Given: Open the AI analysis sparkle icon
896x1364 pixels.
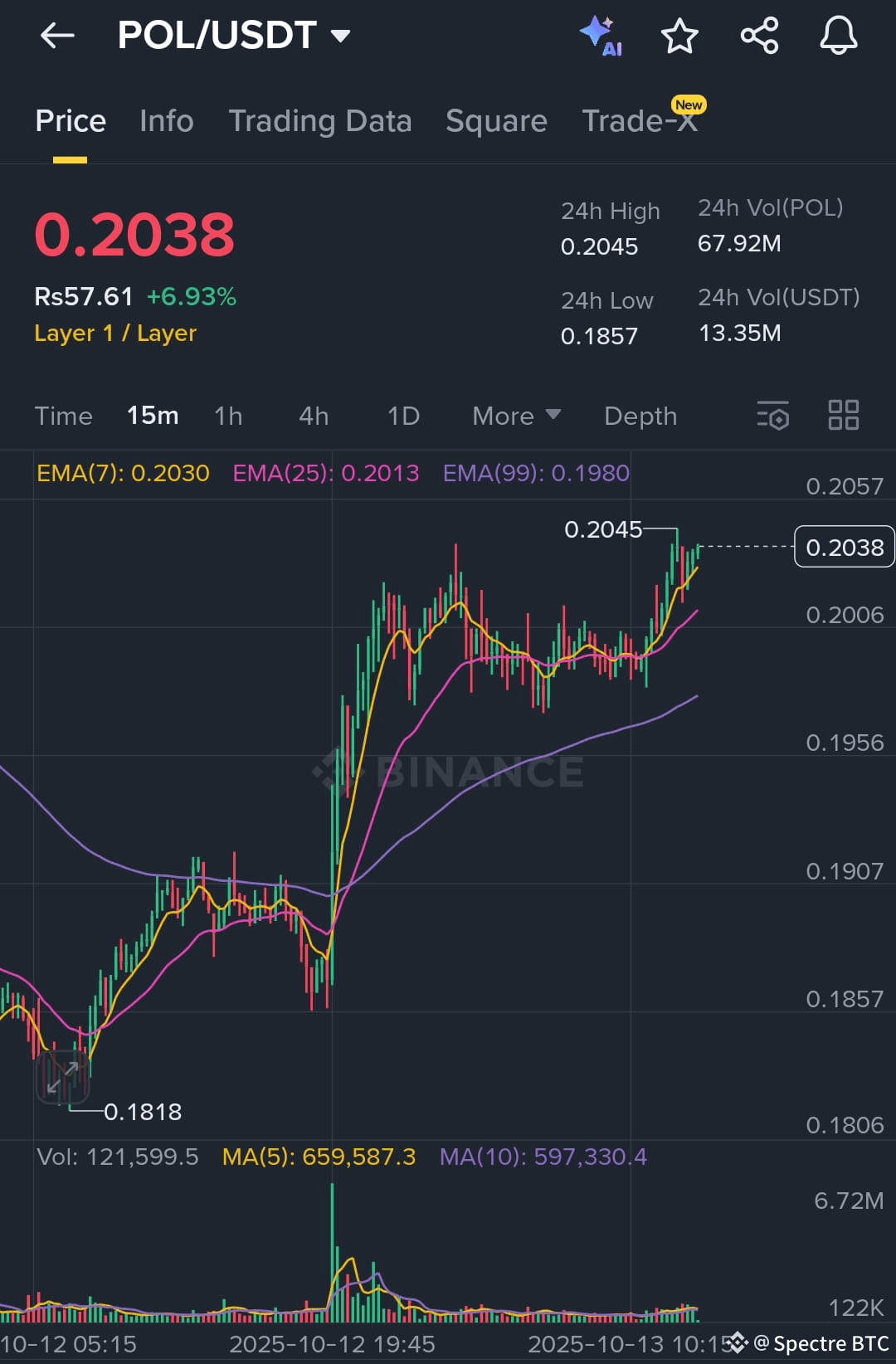Looking at the screenshot, I should pyautogui.click(x=601, y=36).
